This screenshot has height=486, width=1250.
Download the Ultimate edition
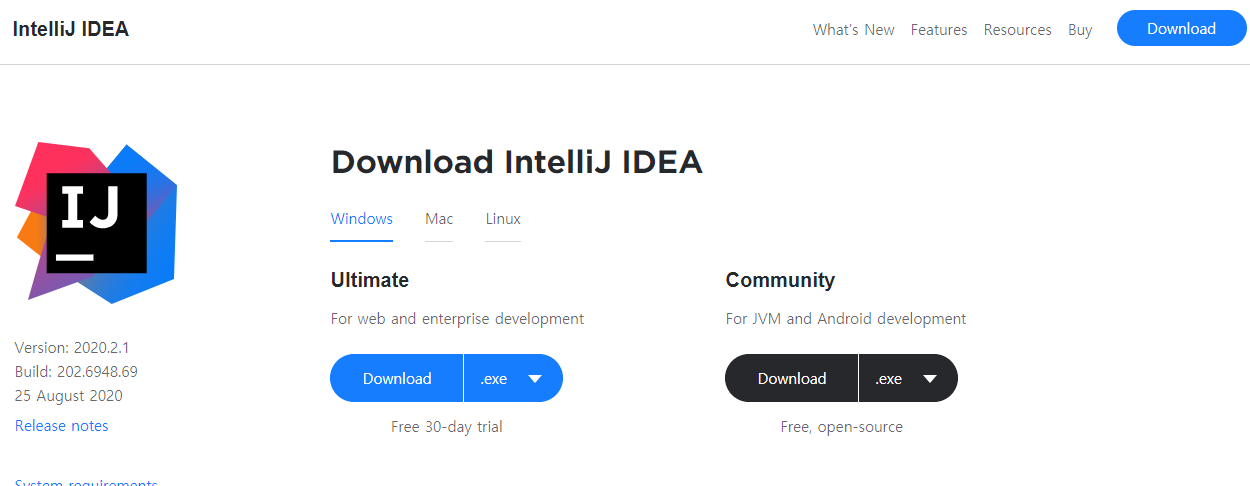coord(397,378)
